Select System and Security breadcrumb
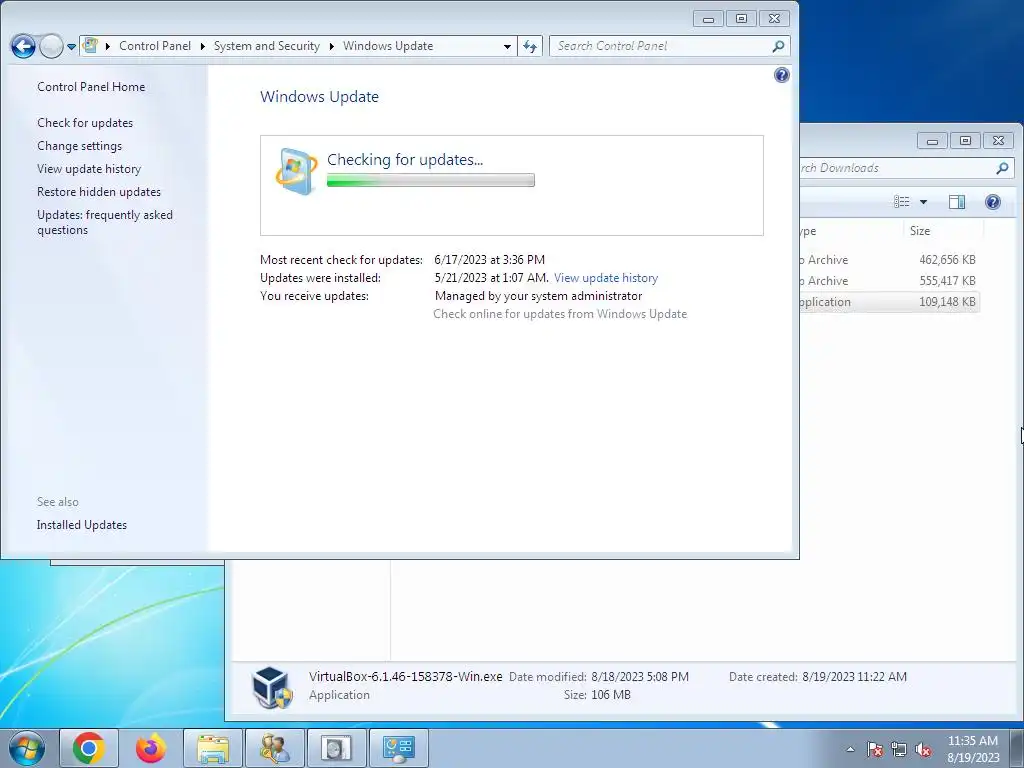Viewport: 1024px width, 768px height. click(266, 46)
